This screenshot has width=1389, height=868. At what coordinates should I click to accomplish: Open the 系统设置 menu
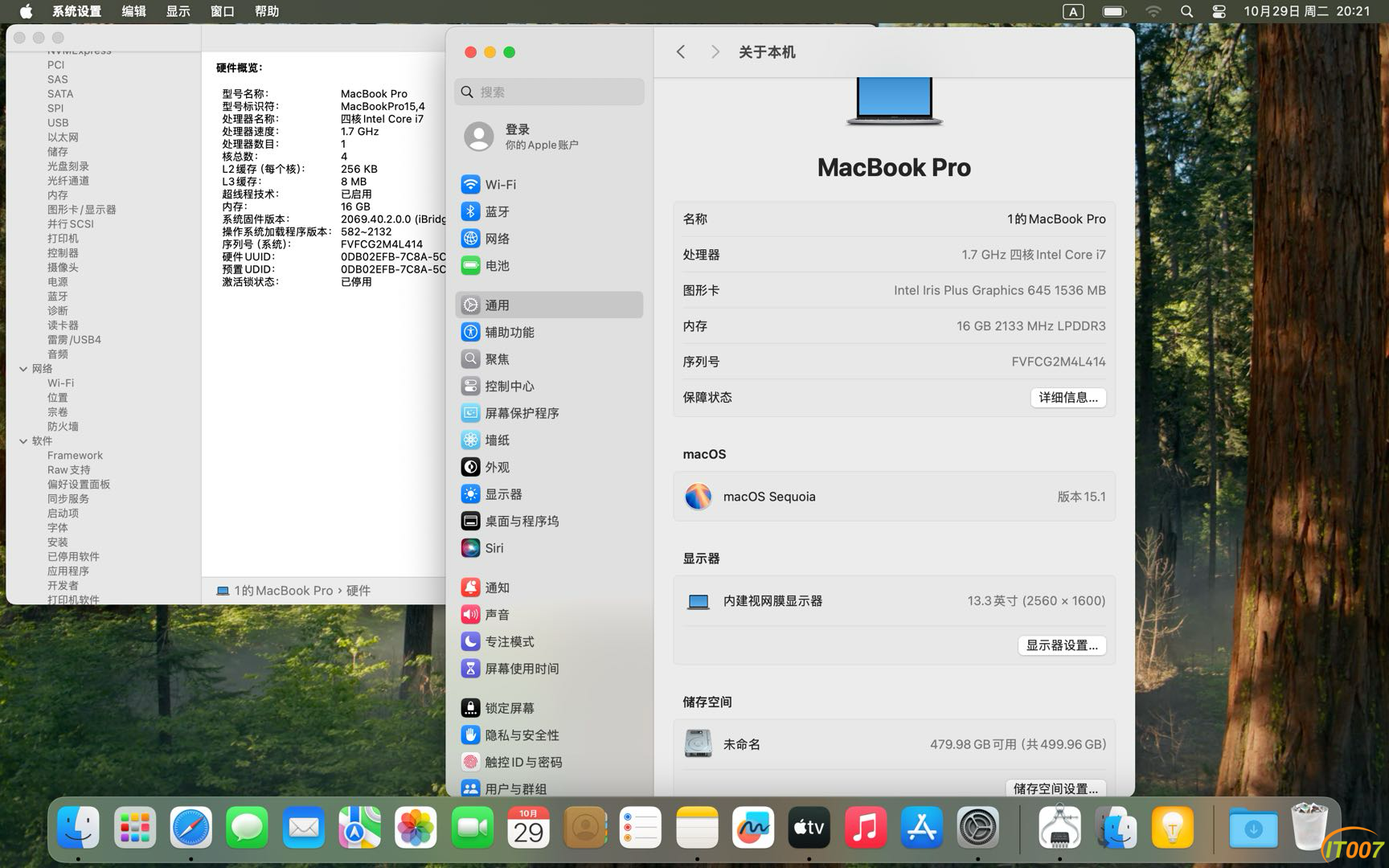77,11
